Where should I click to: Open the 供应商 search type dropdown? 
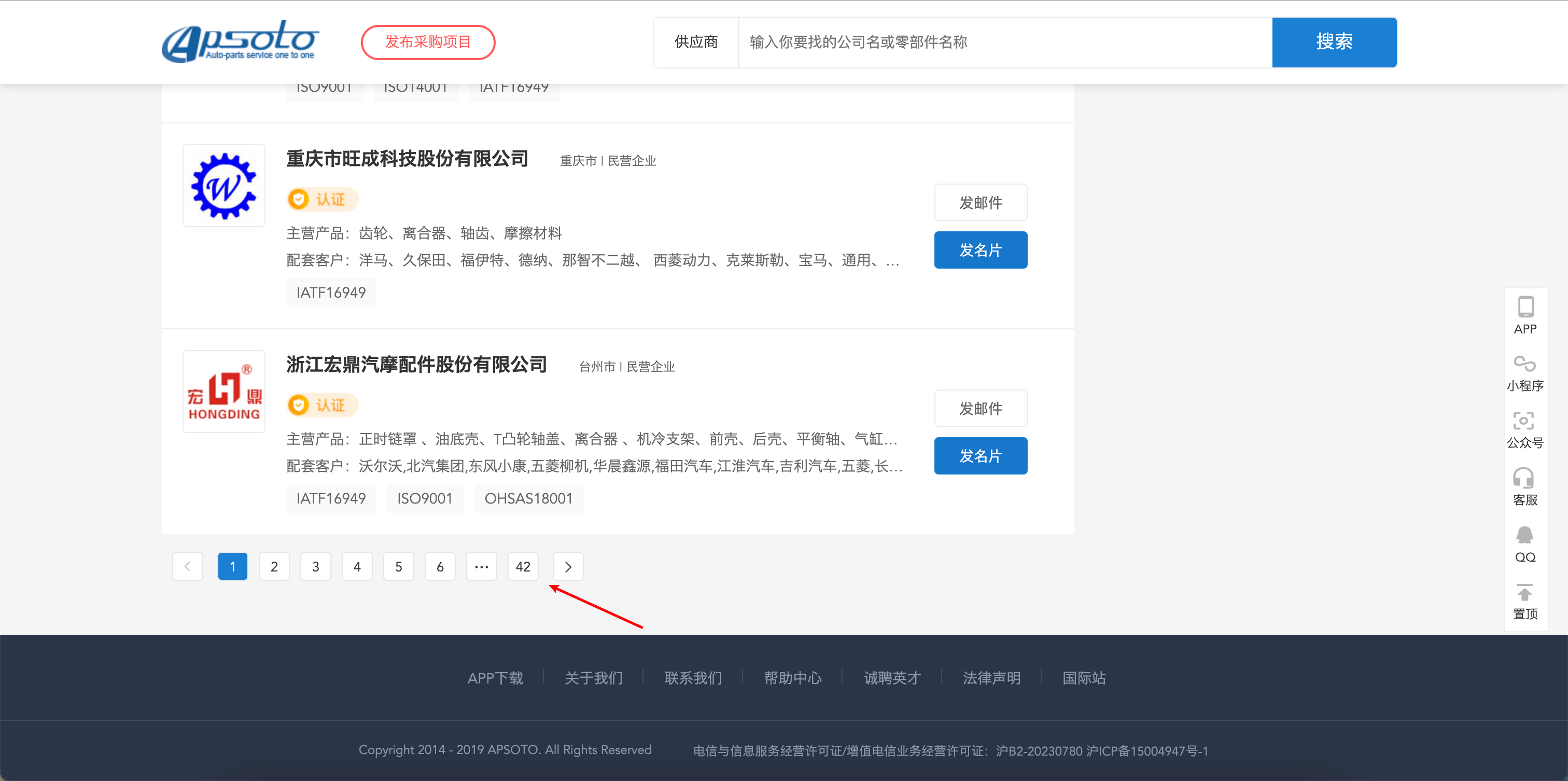696,42
